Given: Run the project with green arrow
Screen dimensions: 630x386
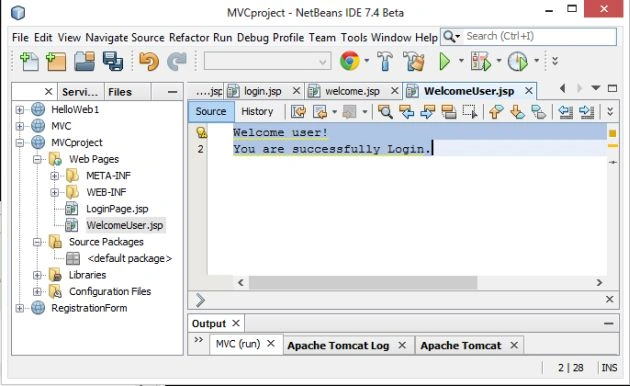Looking at the screenshot, I should tap(444, 61).
